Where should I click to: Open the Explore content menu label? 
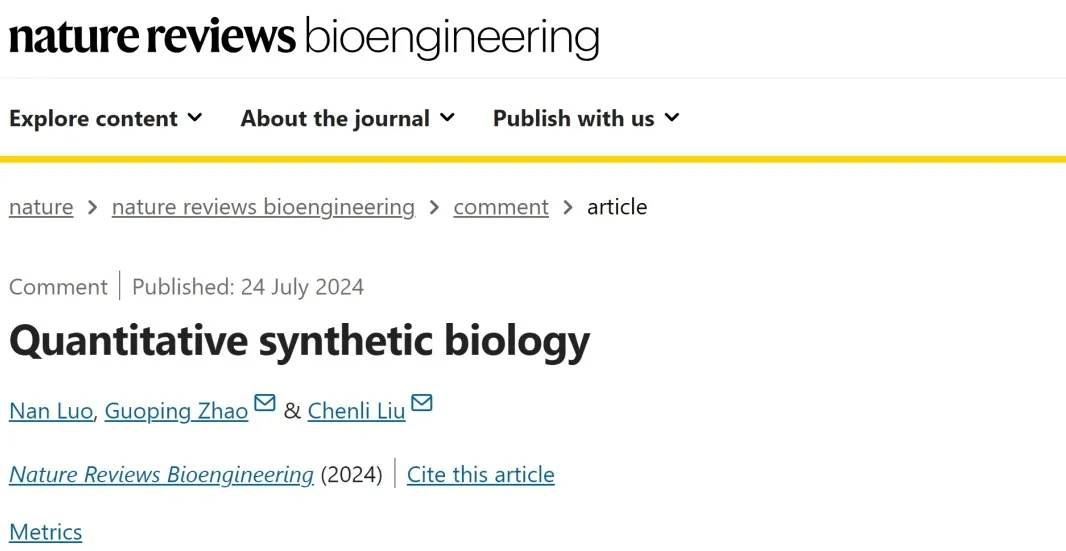[93, 118]
